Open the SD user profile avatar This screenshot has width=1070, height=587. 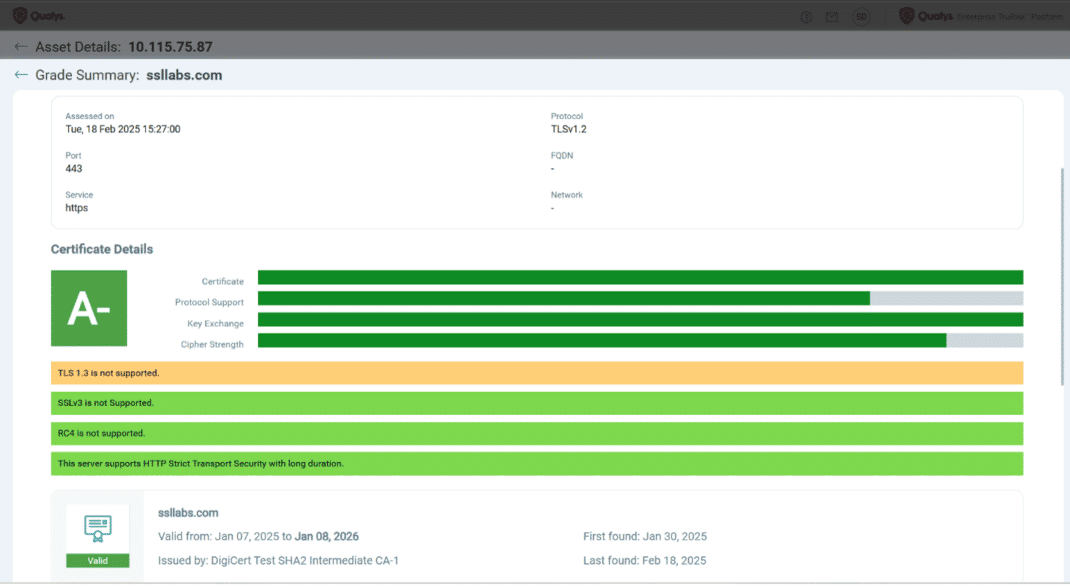(861, 16)
